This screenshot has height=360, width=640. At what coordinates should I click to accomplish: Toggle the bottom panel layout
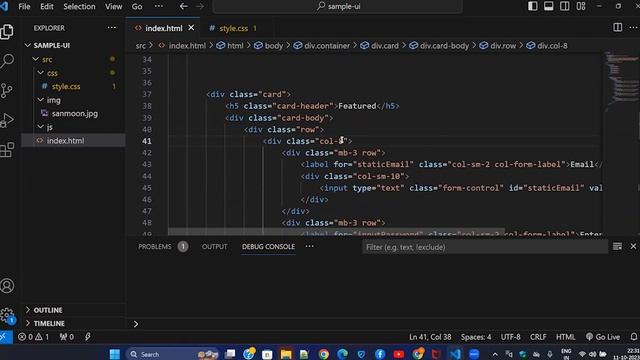(549, 6)
